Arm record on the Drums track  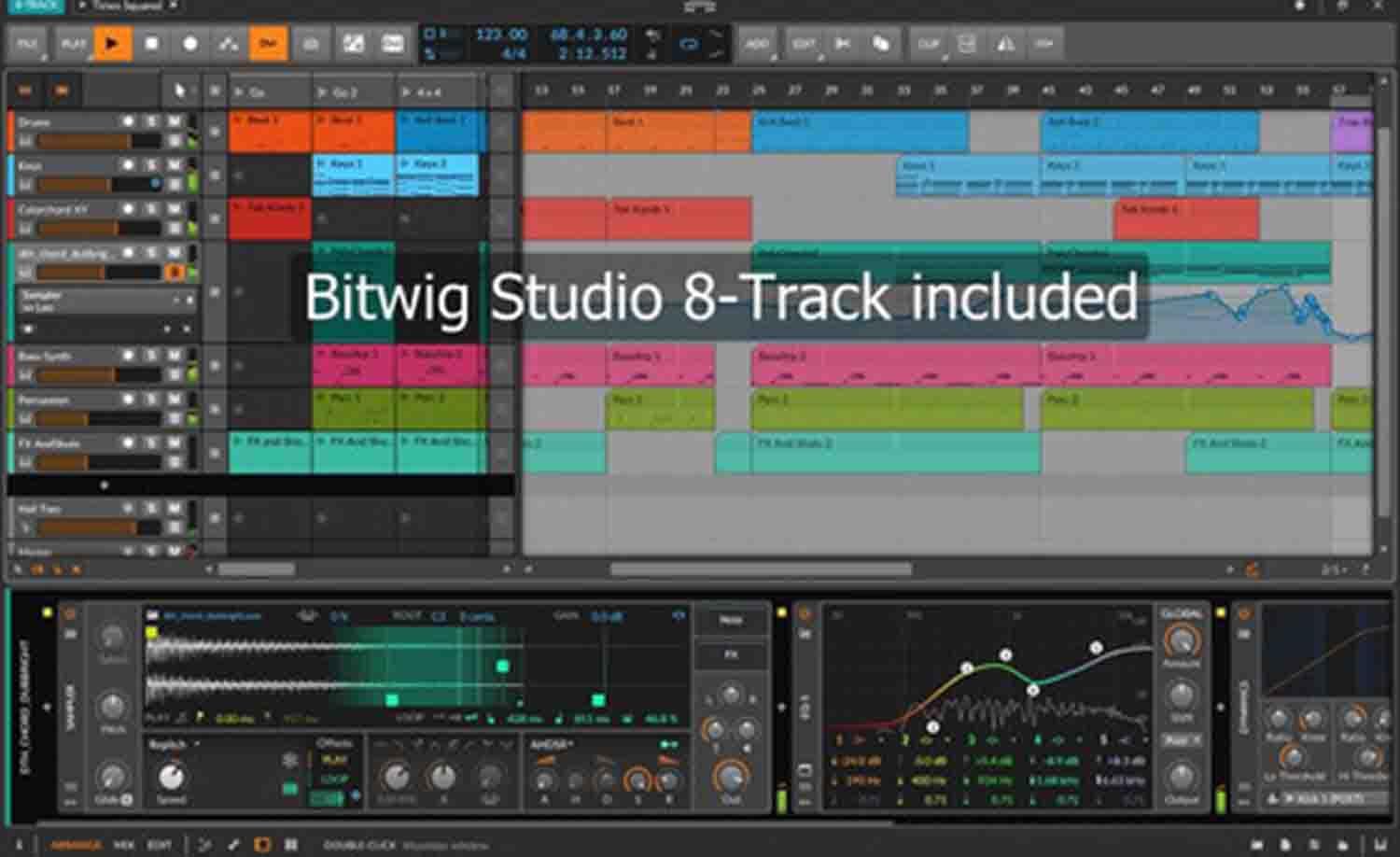click(129, 121)
